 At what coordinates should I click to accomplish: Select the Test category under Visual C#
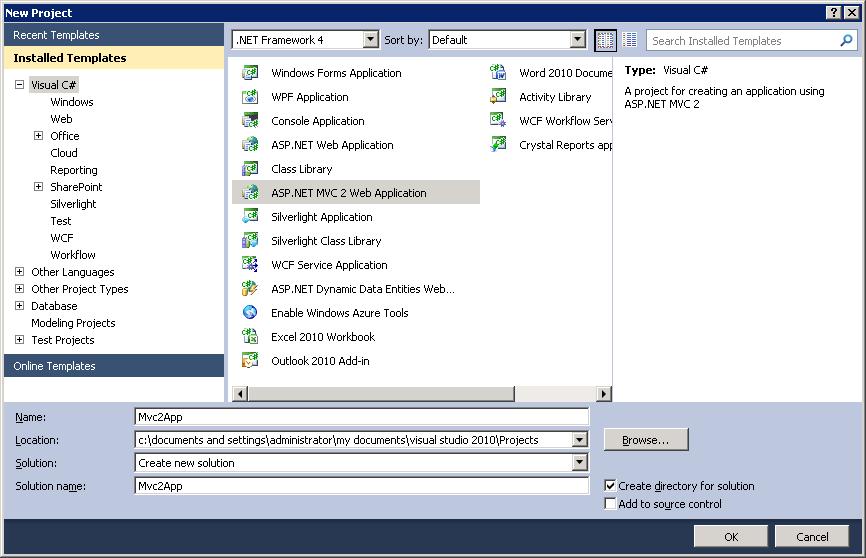pyautogui.click(x=61, y=221)
